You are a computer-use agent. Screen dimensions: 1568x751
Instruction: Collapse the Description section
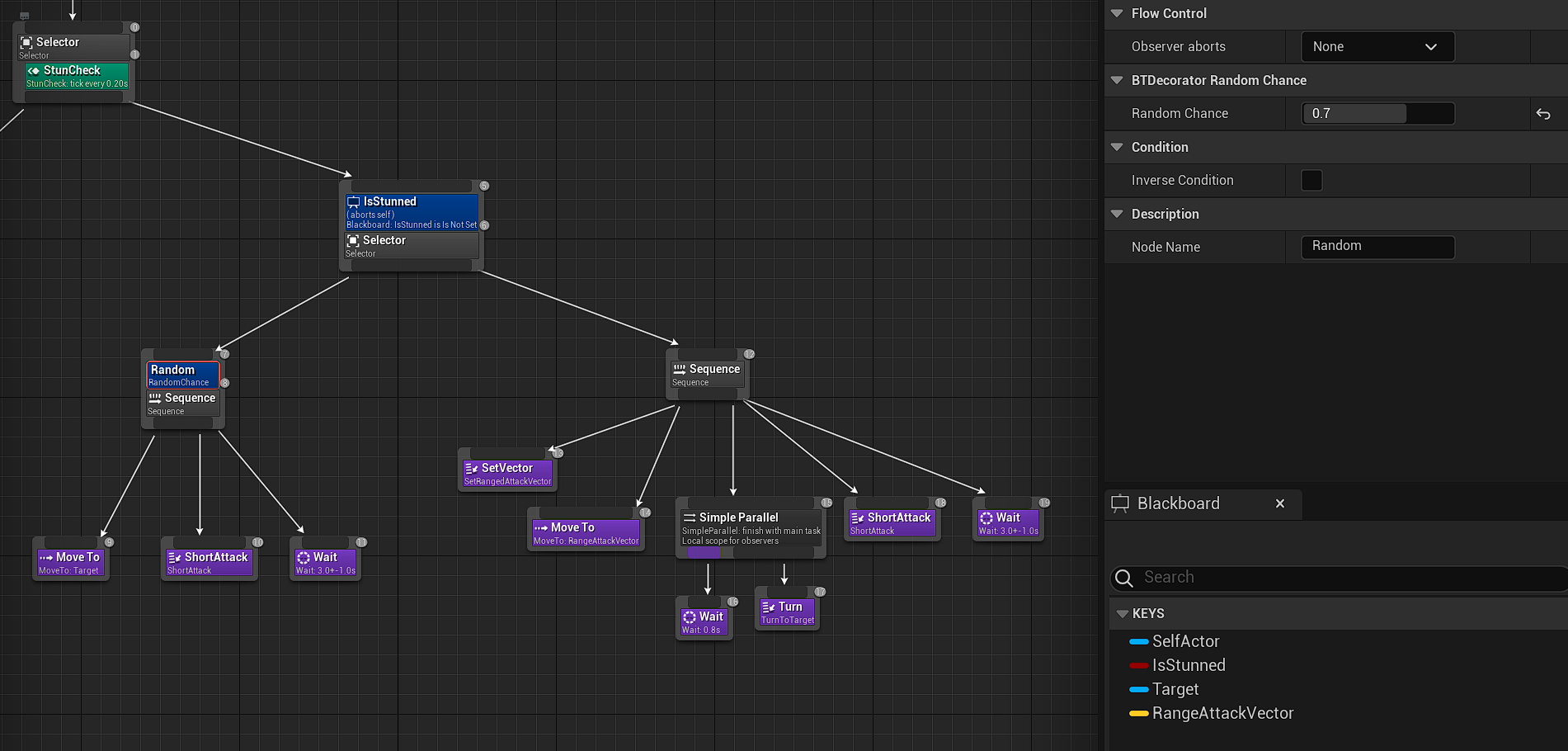coord(1117,214)
